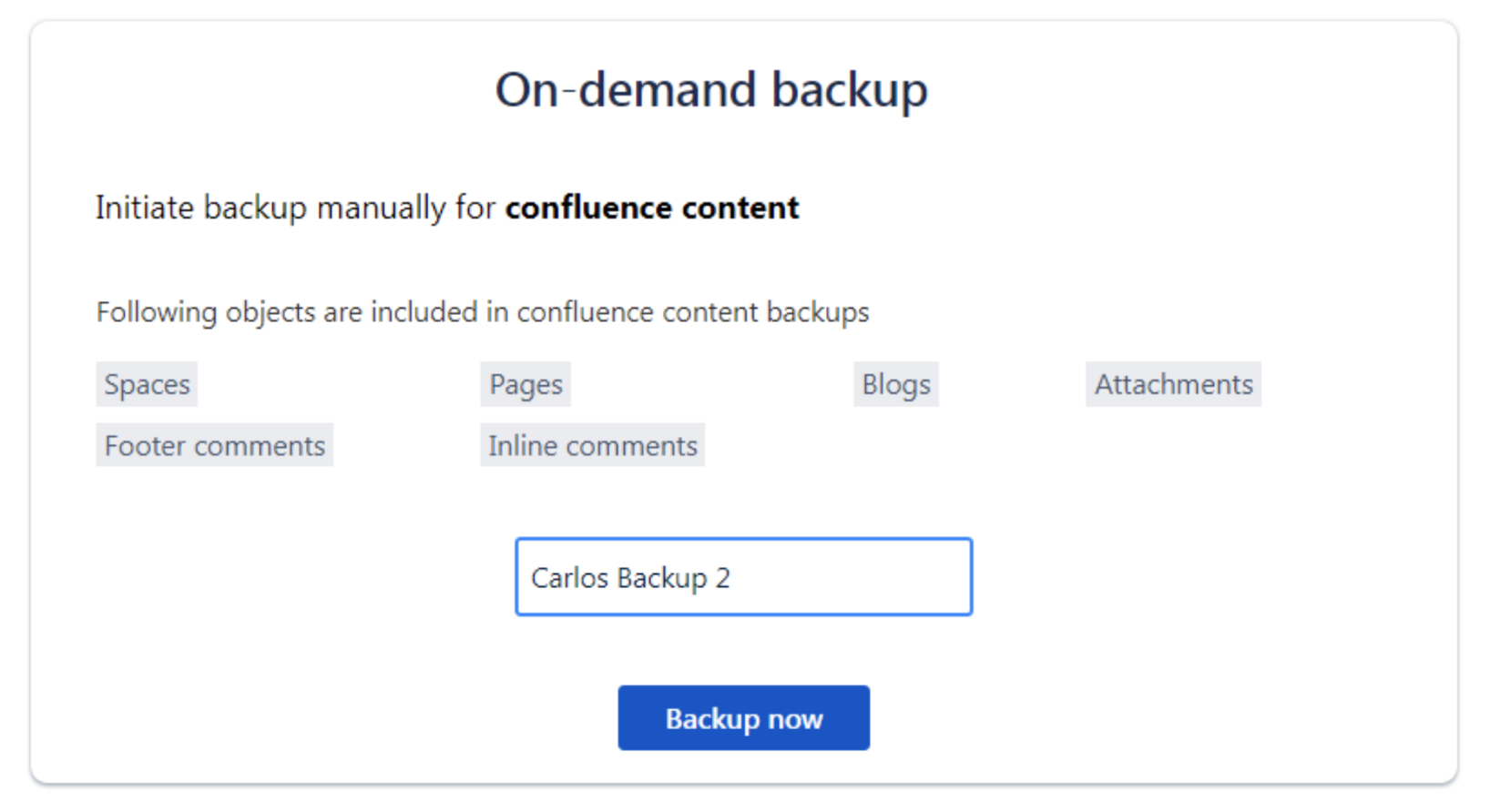The height and width of the screenshot is (812, 1490).
Task: Focus the backup name field 'Carlos Backup 2'
Action: pos(743,577)
